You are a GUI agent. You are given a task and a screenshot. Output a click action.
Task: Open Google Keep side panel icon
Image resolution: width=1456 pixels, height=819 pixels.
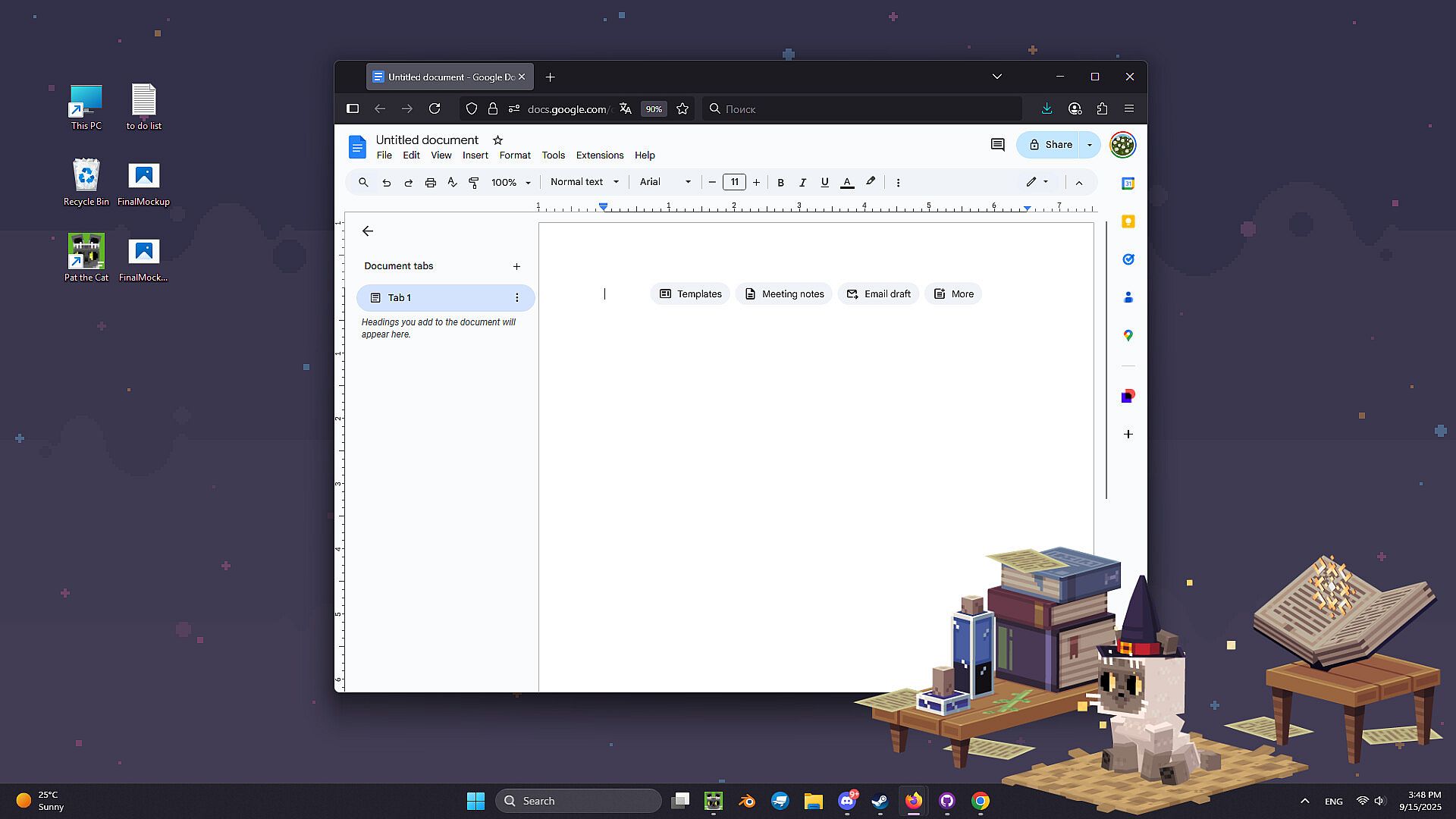[1128, 221]
